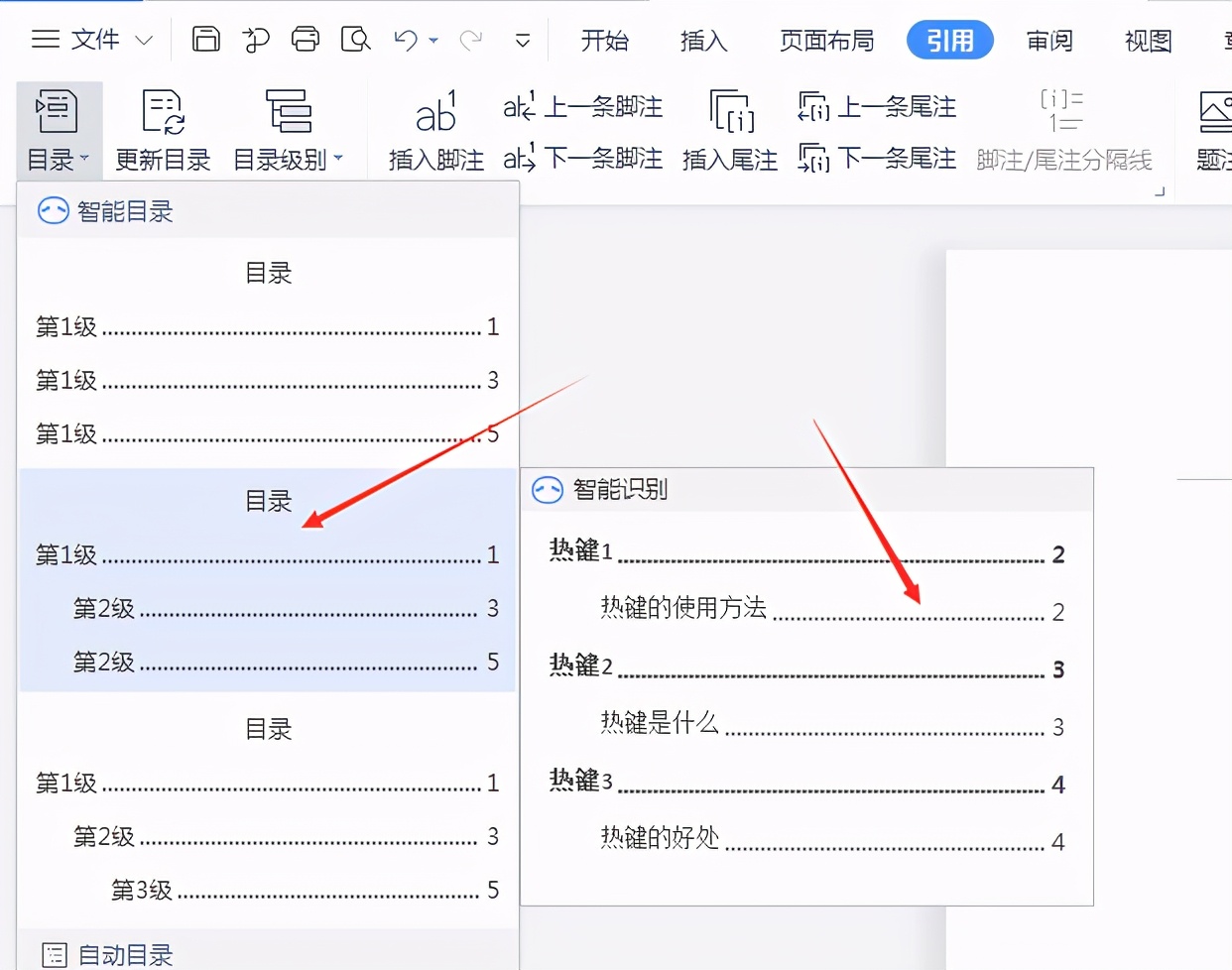Click the 上一条尾注 (previous endnote) icon
1232x970 pixels.
coord(876,106)
